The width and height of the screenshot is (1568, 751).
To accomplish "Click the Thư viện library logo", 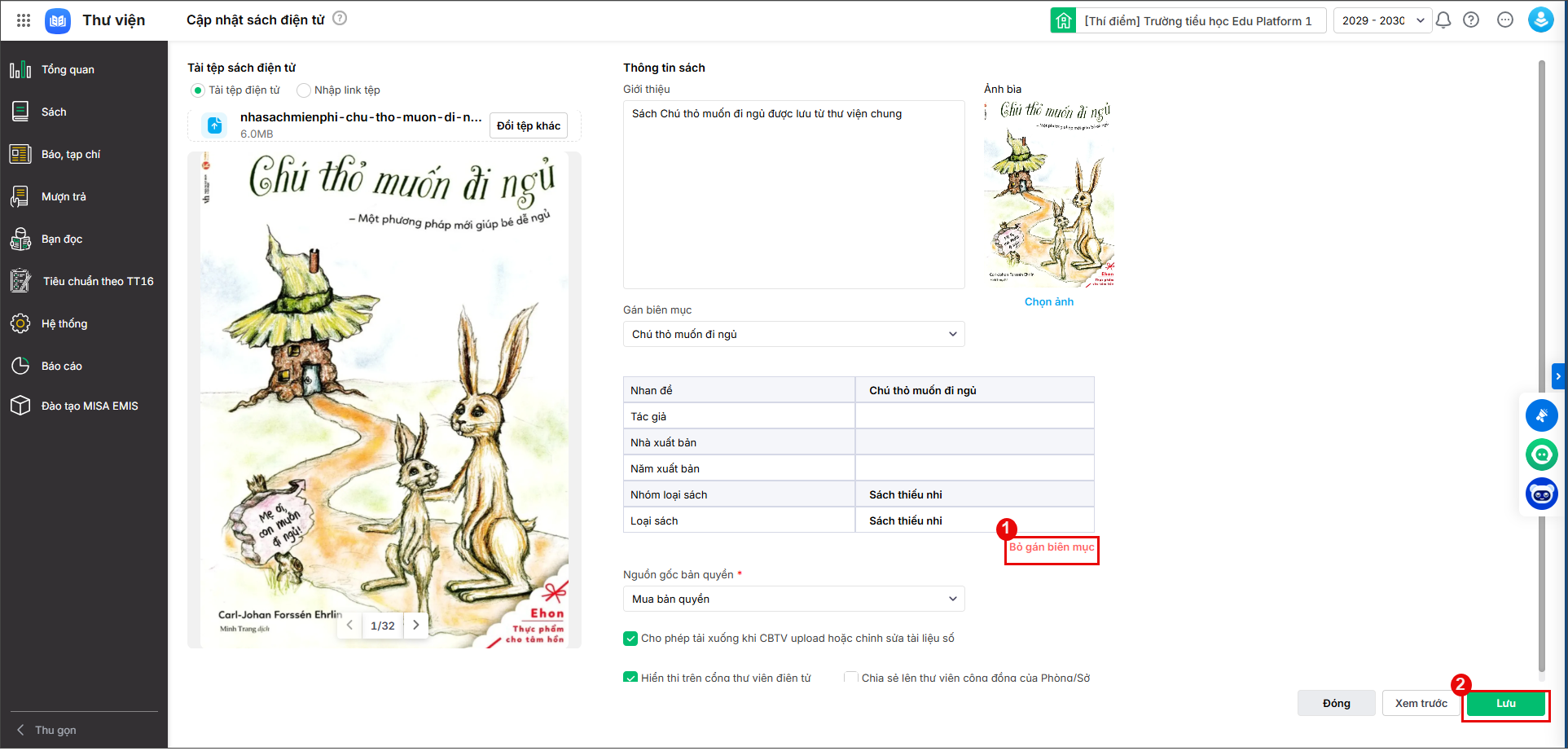I will tap(58, 20).
